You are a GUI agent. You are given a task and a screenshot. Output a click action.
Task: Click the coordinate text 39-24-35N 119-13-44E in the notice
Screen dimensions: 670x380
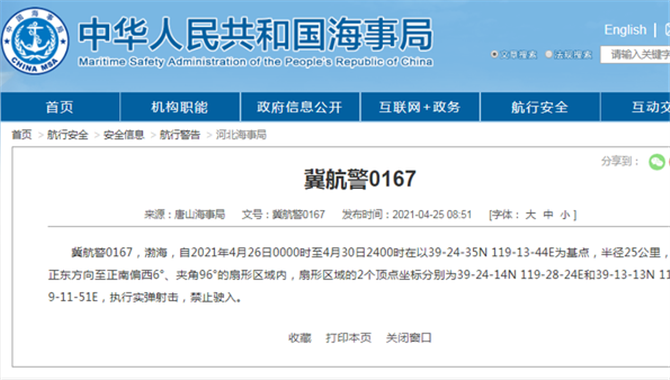pos(491,253)
